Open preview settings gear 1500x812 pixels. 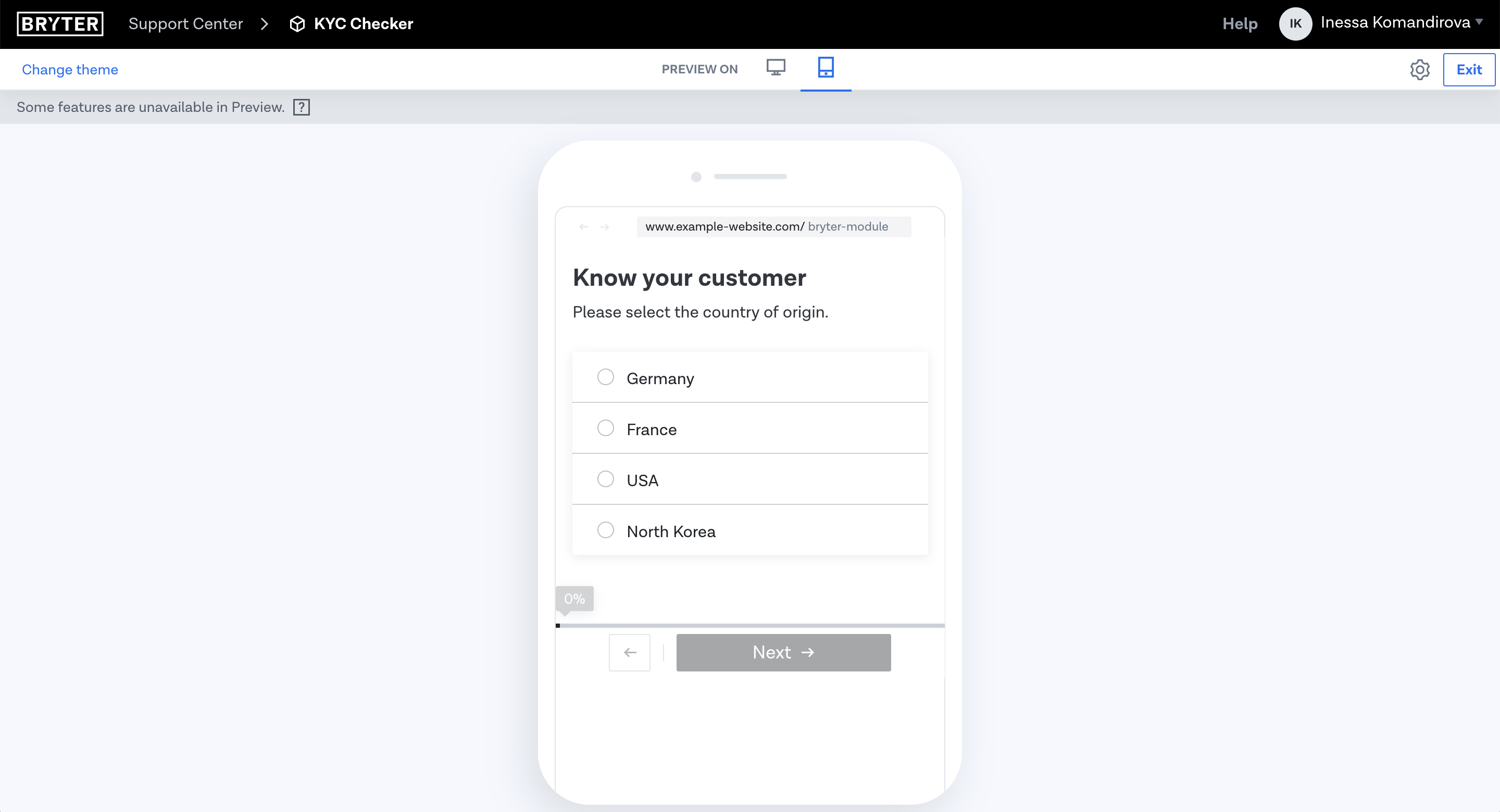(1420, 70)
